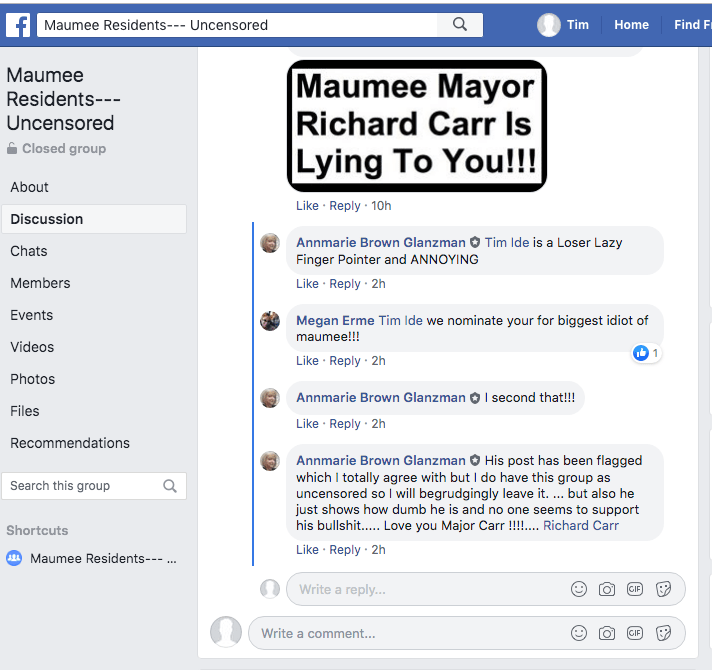Image resolution: width=712 pixels, height=670 pixels.
Task: Like Megan Erme's comment
Action: tap(307, 361)
